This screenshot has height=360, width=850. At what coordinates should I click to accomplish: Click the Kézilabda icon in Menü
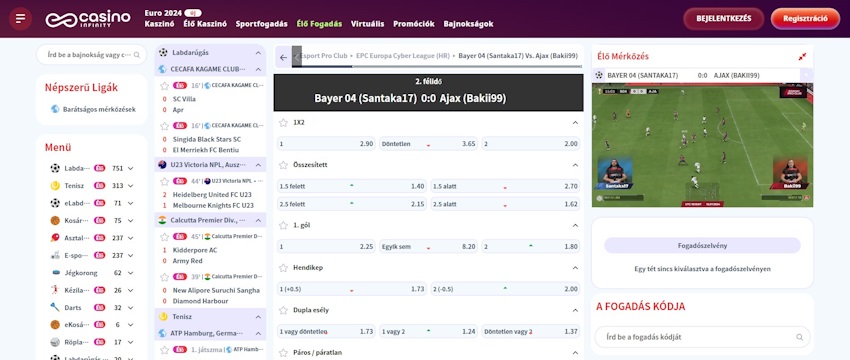point(55,290)
